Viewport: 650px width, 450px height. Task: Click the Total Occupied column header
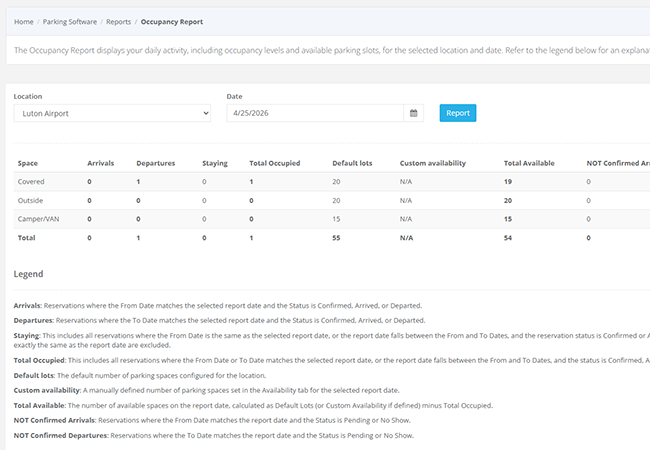274,163
